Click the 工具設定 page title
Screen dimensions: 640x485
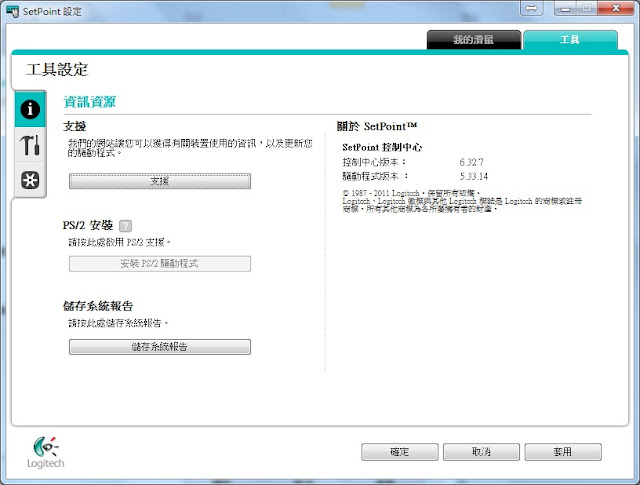(x=57, y=70)
